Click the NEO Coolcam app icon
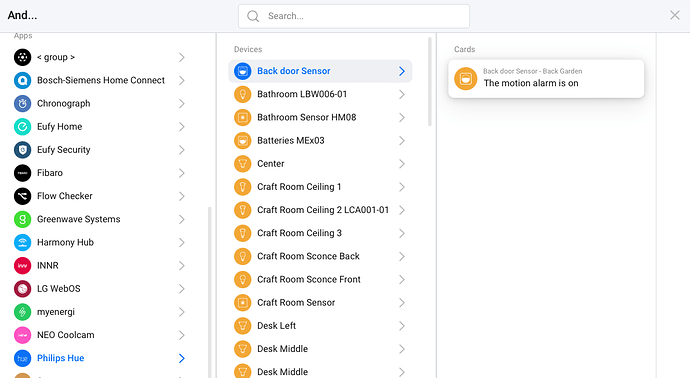This screenshot has height=378, width=690. click(22, 335)
